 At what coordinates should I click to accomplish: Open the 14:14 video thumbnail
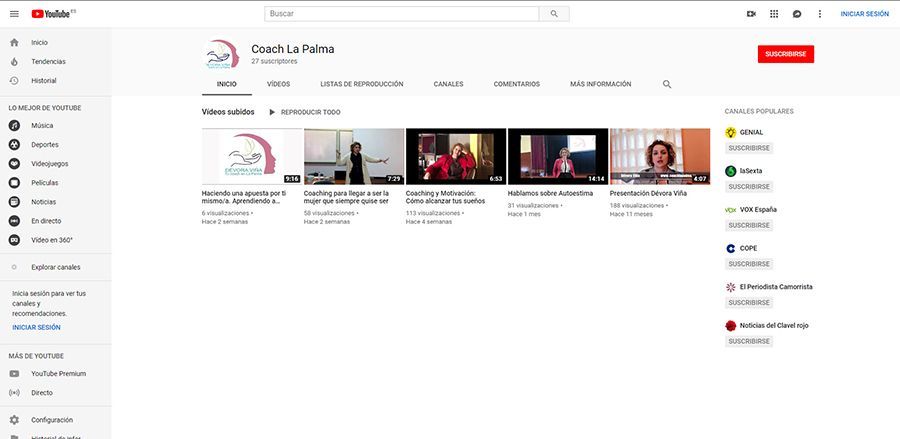[558, 156]
